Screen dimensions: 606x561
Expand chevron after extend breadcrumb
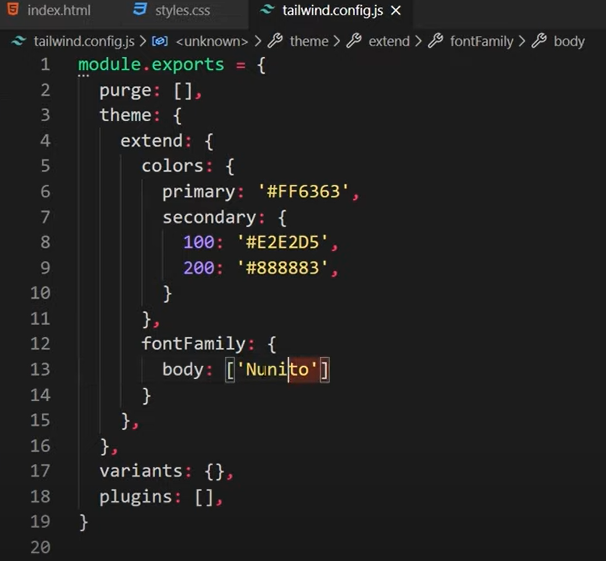coord(418,41)
